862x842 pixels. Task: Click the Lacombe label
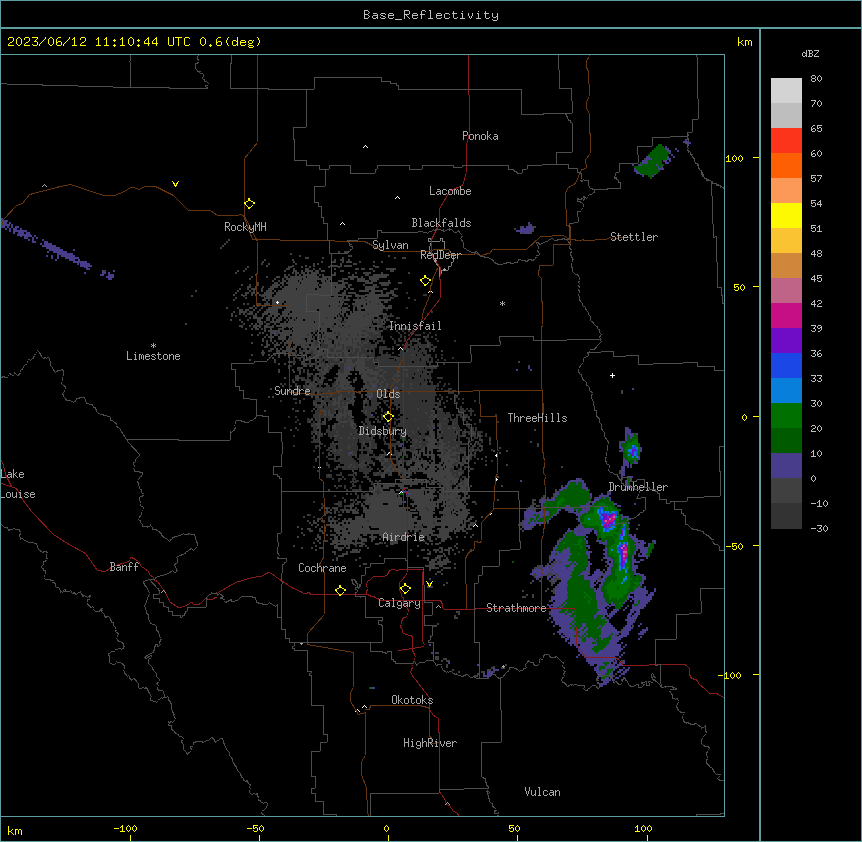(450, 191)
